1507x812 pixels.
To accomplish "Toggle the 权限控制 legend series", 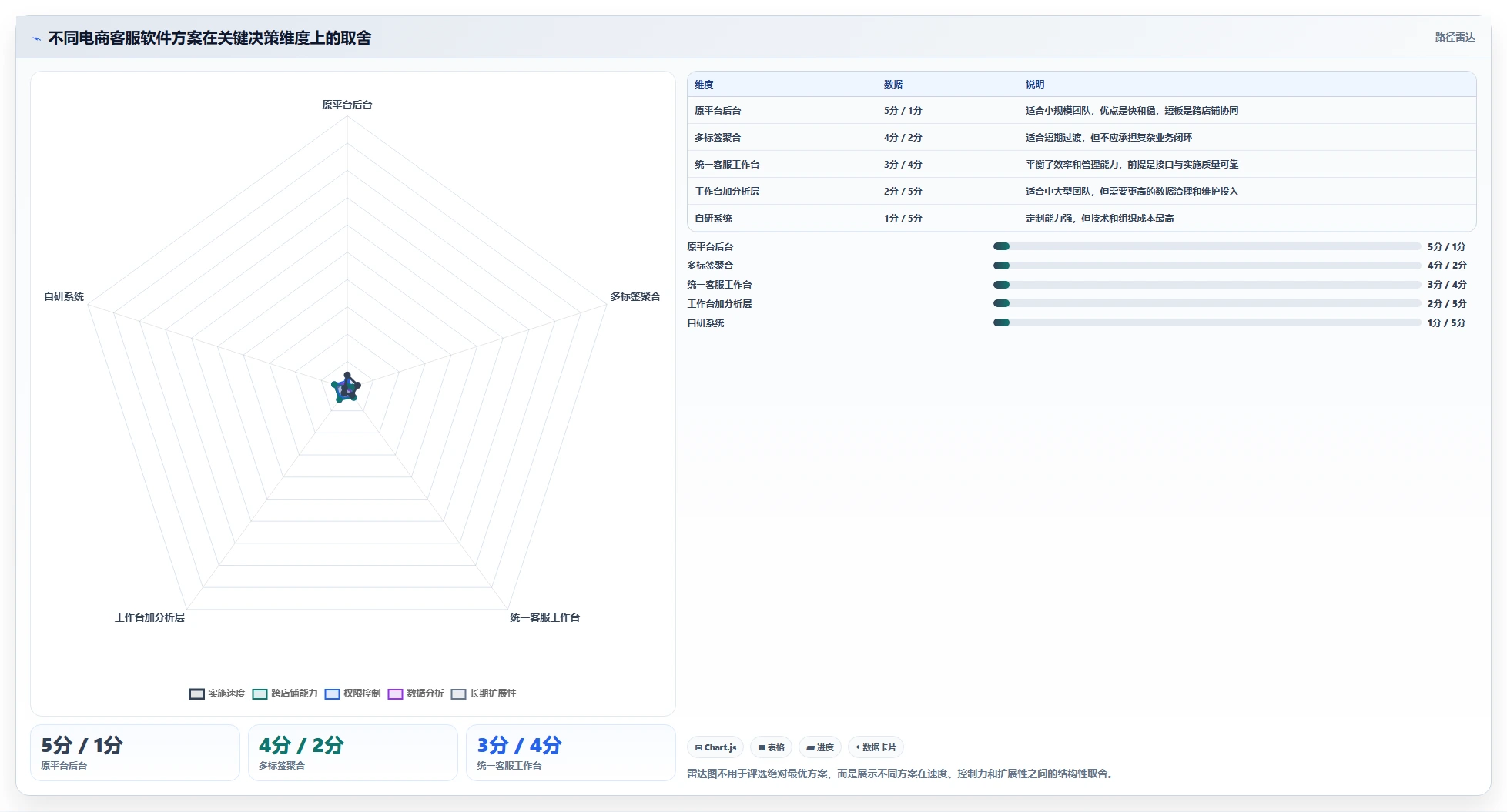I will (x=353, y=693).
